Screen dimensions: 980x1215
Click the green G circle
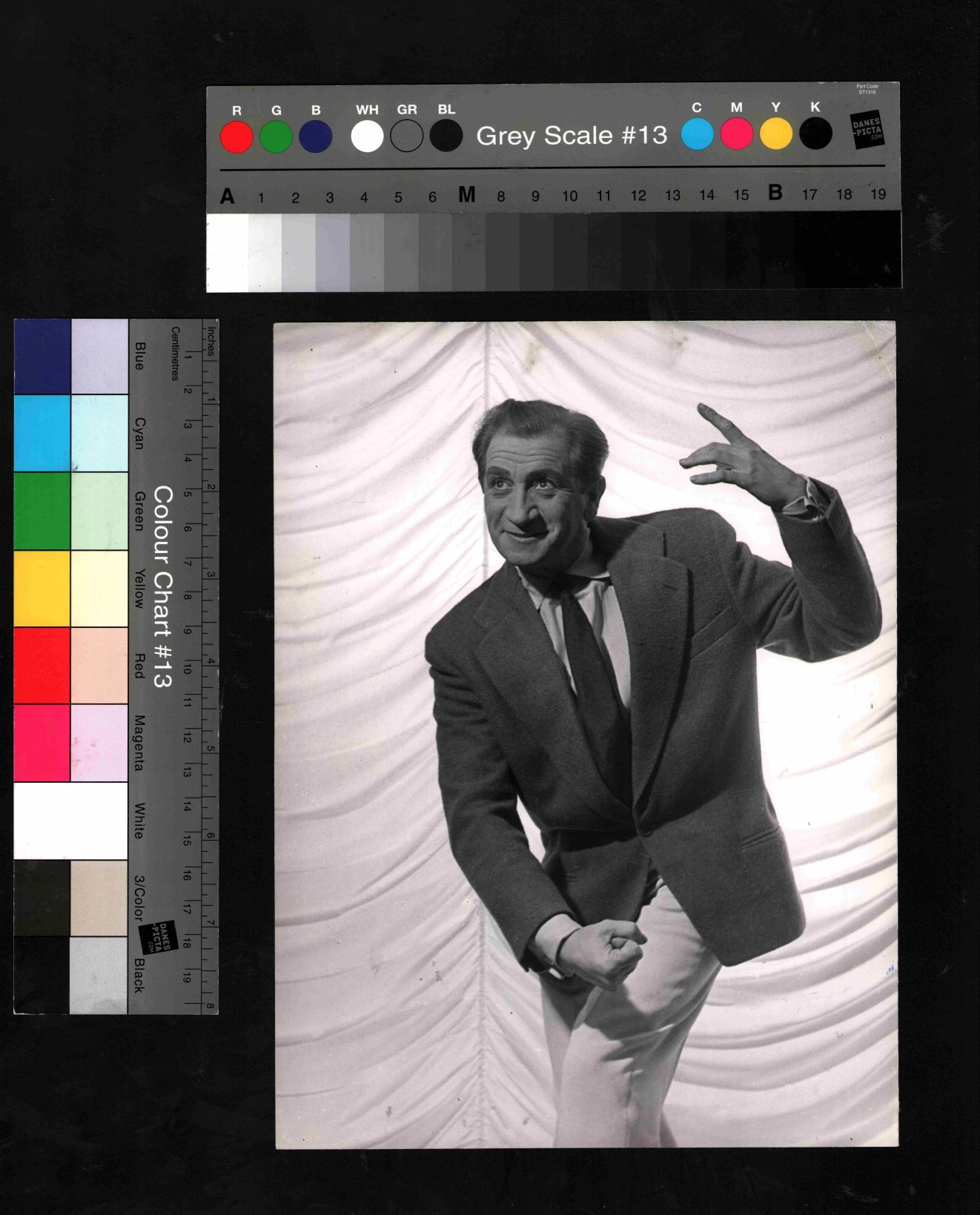click(276, 138)
